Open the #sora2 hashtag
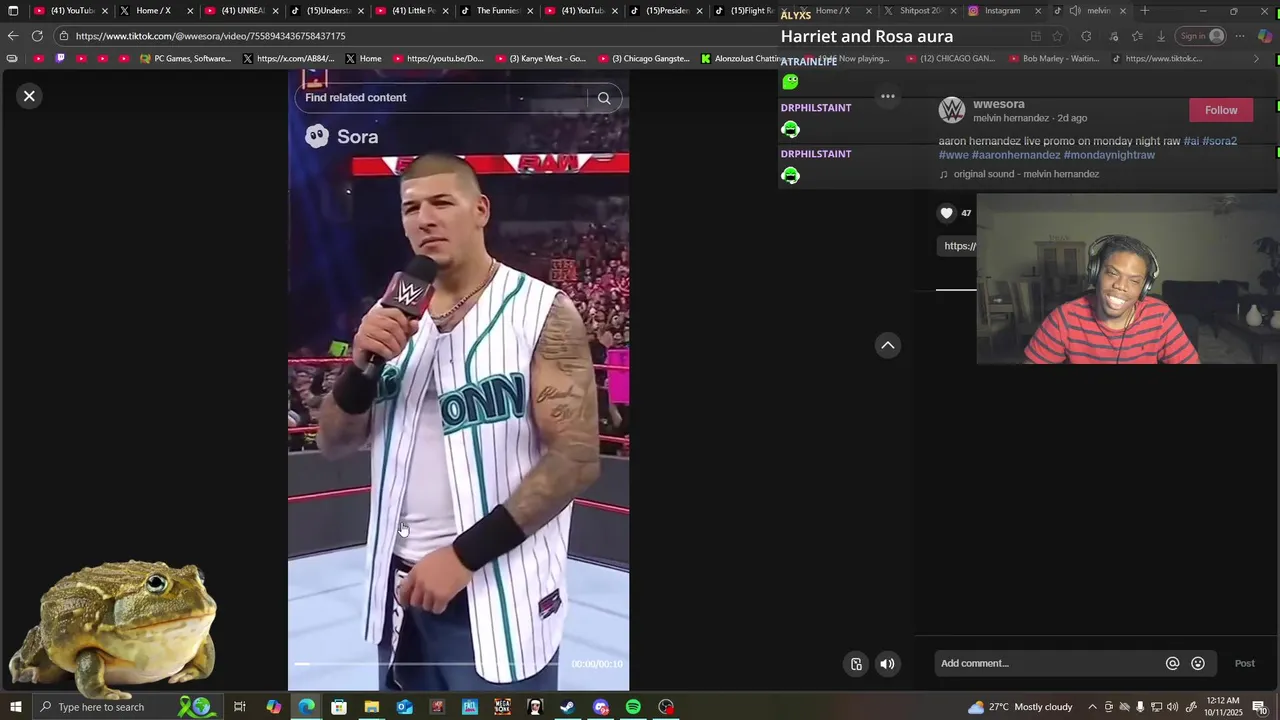The width and height of the screenshot is (1280, 720). point(1219,141)
